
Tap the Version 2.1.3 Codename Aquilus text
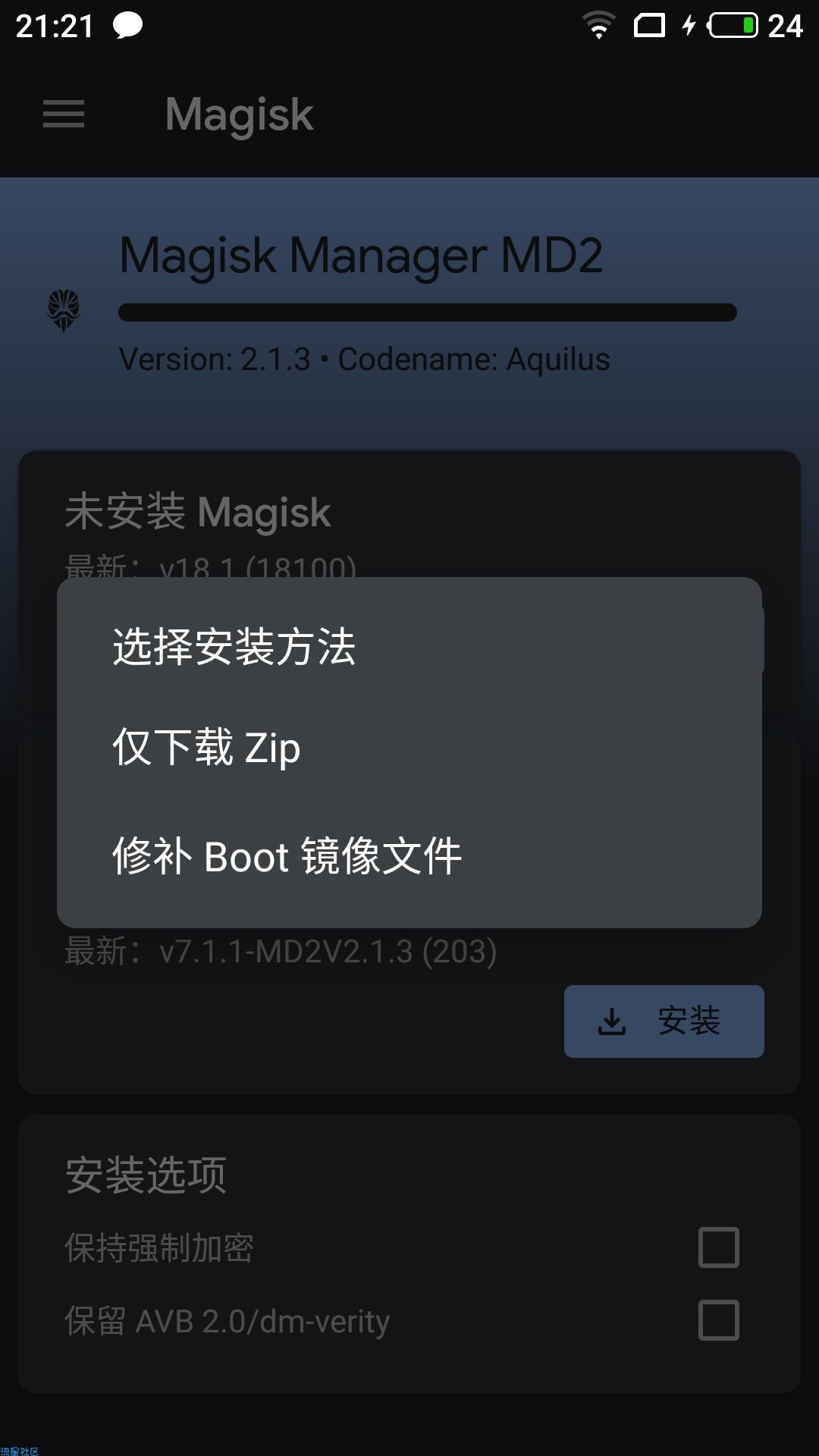(365, 359)
